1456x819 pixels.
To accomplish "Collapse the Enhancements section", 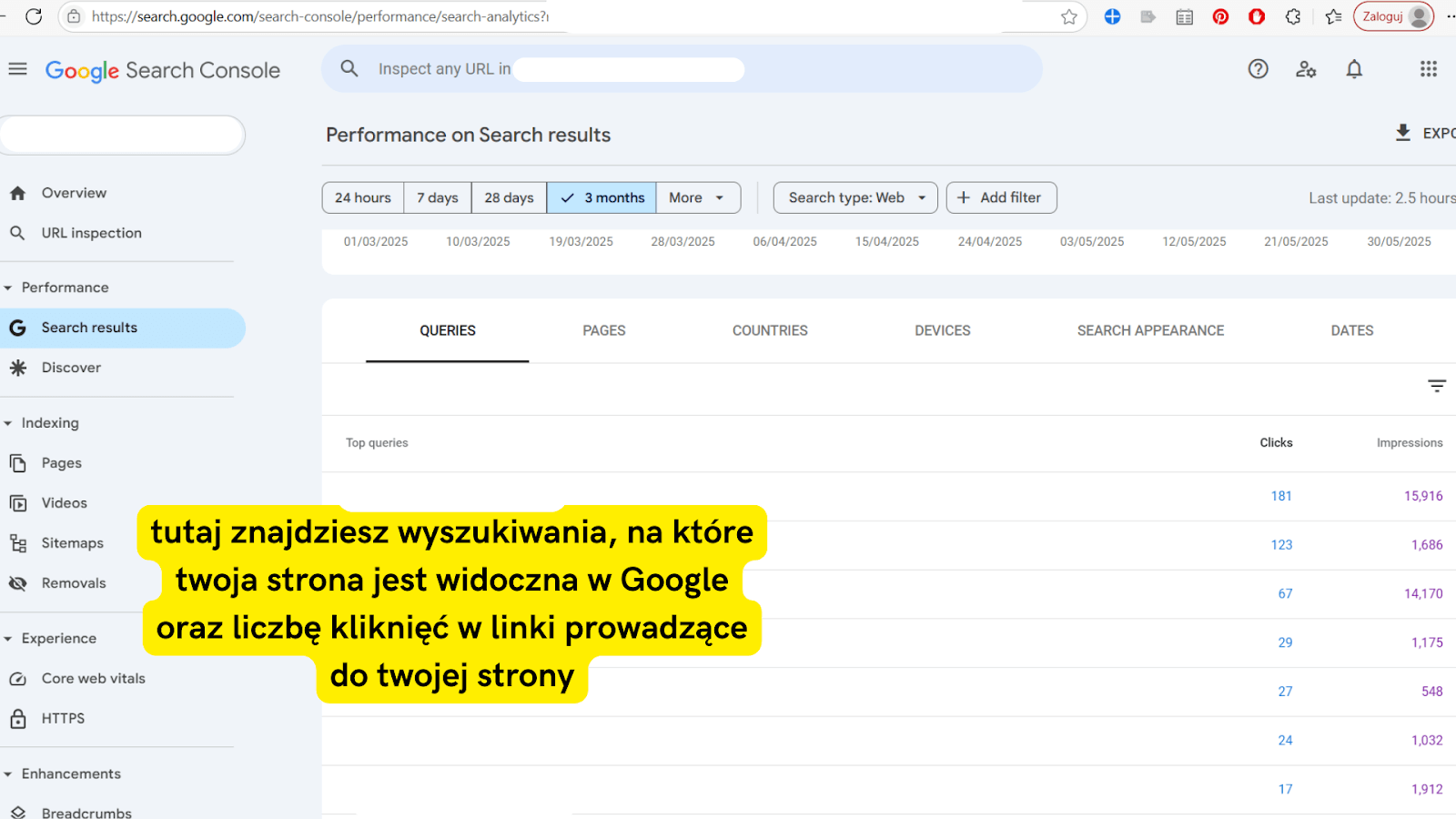I will pyautogui.click(x=8, y=774).
